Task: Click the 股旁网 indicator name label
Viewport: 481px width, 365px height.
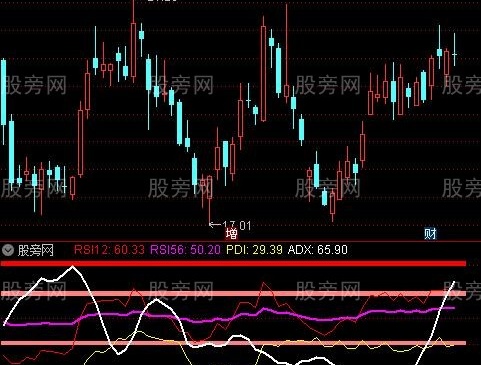Action: tap(36, 250)
